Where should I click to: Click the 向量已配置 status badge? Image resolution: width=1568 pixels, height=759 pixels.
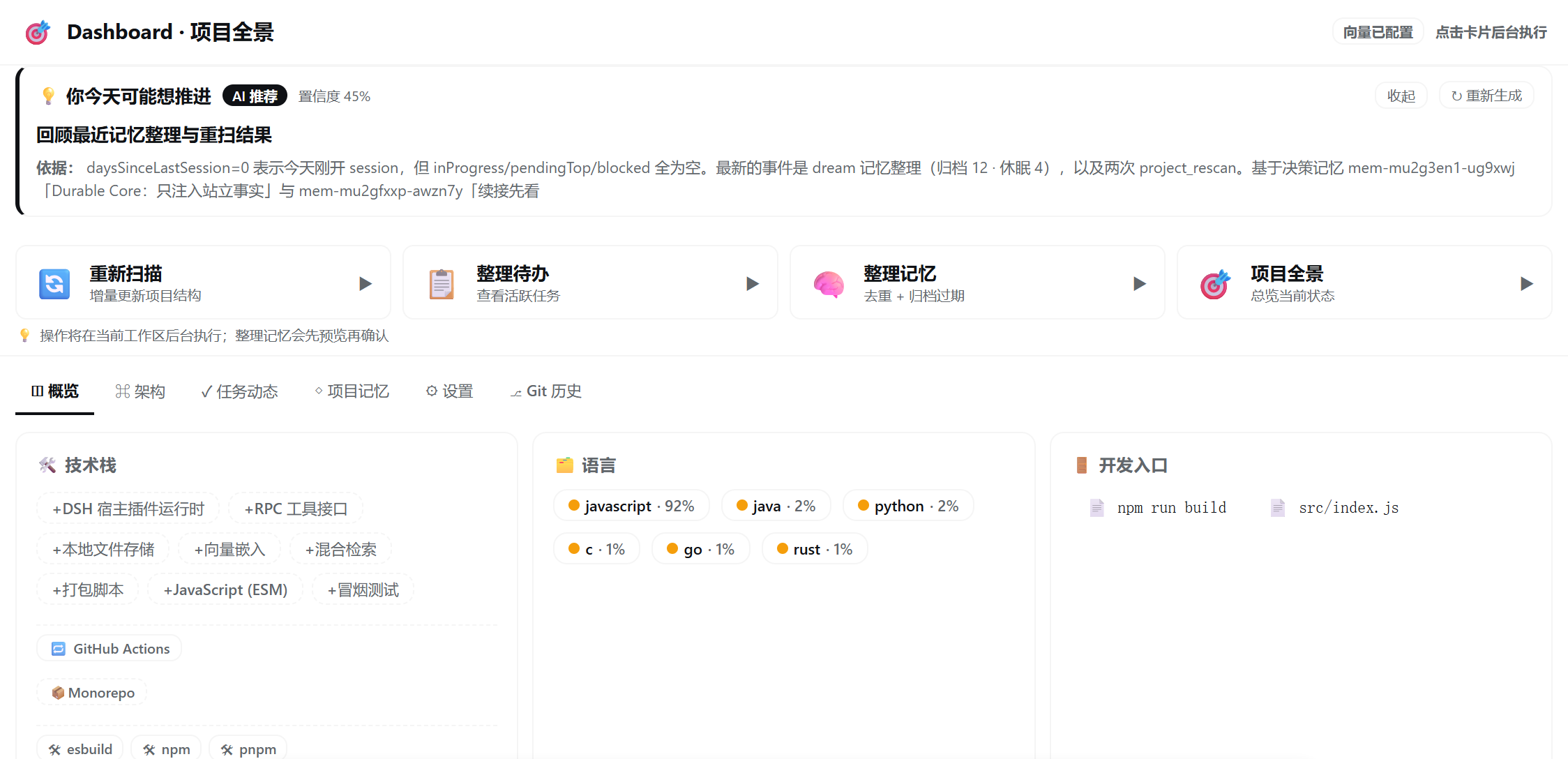tap(1378, 32)
